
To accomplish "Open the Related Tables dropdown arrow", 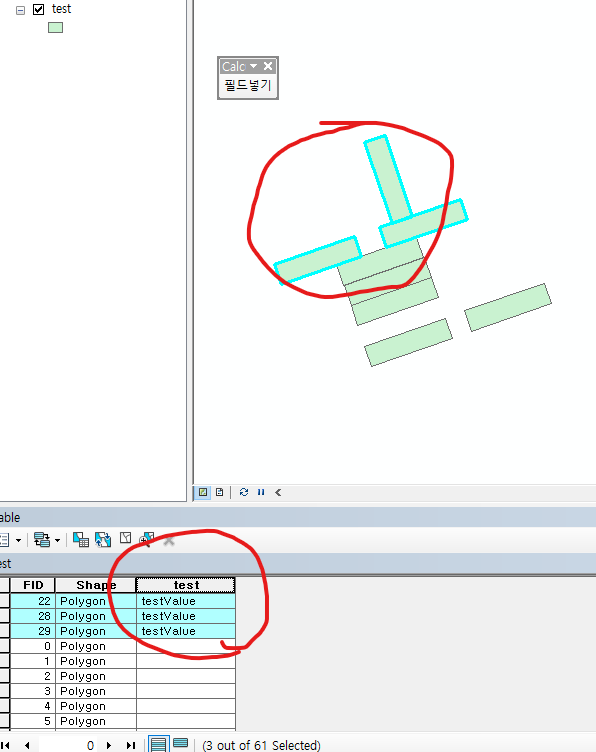I will click(58, 540).
